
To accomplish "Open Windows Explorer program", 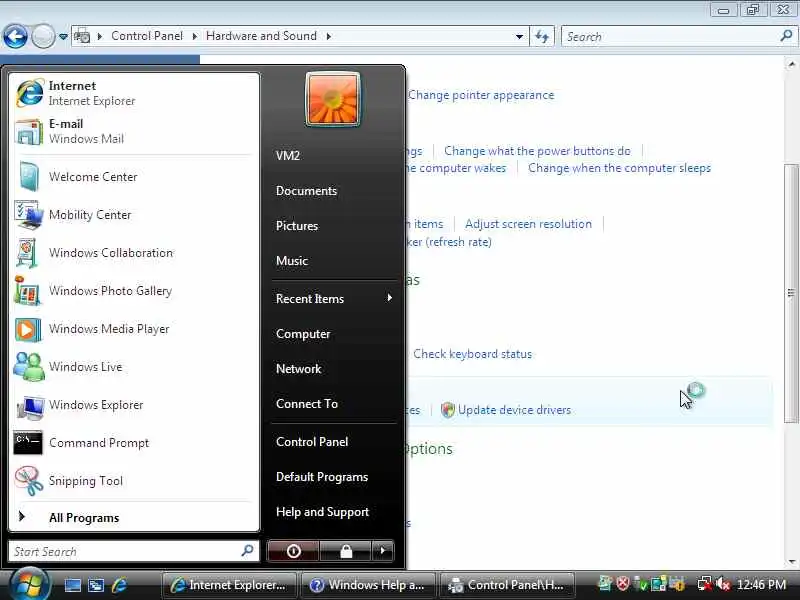I will 134,405.
